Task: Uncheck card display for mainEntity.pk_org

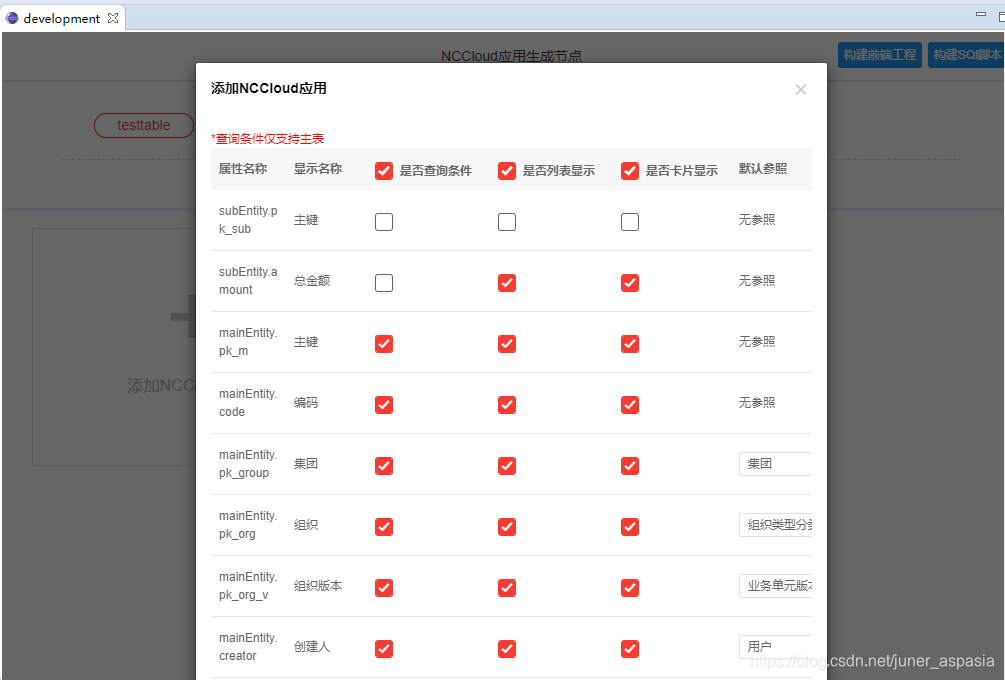Action: coord(630,527)
